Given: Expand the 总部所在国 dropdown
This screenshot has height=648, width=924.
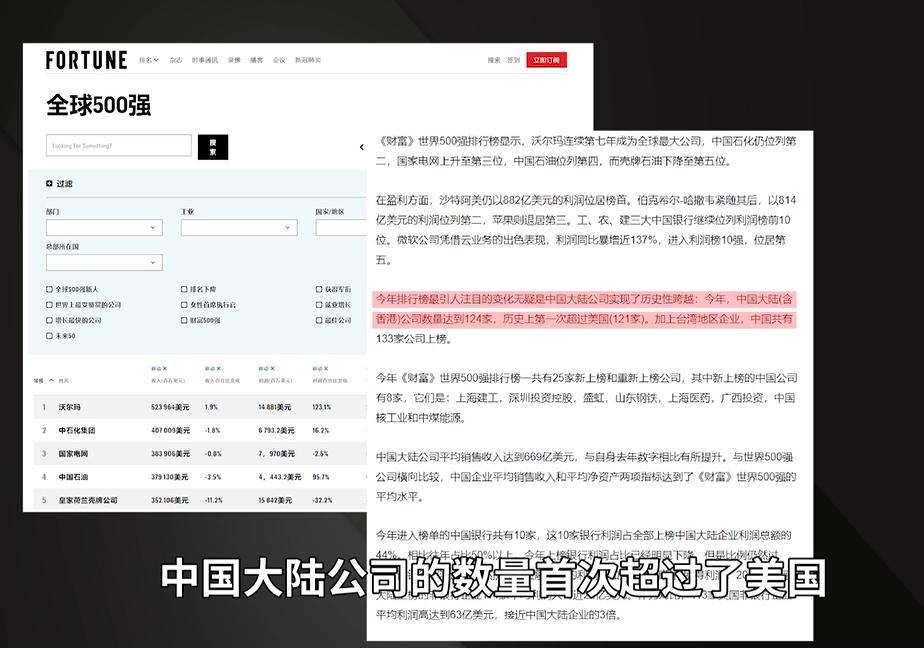Looking at the screenshot, I should [104, 262].
